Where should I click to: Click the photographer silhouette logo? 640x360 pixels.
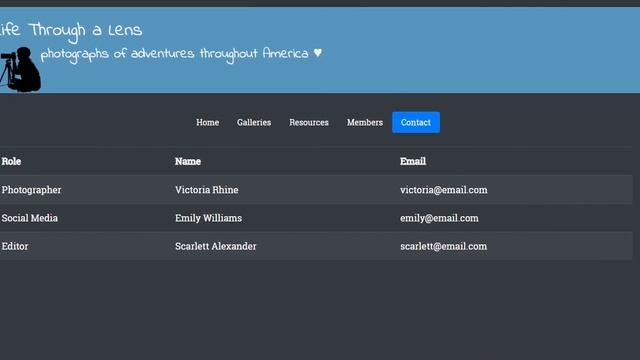(20, 70)
